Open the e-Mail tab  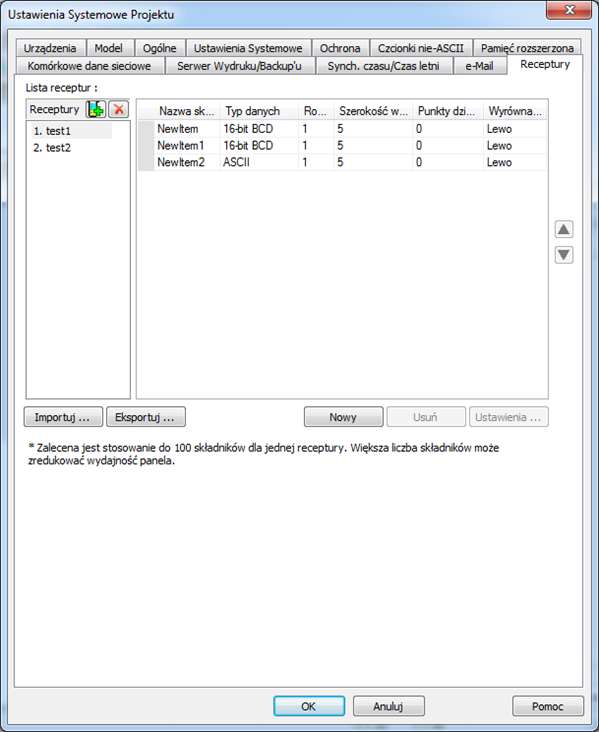pyautogui.click(x=479, y=66)
